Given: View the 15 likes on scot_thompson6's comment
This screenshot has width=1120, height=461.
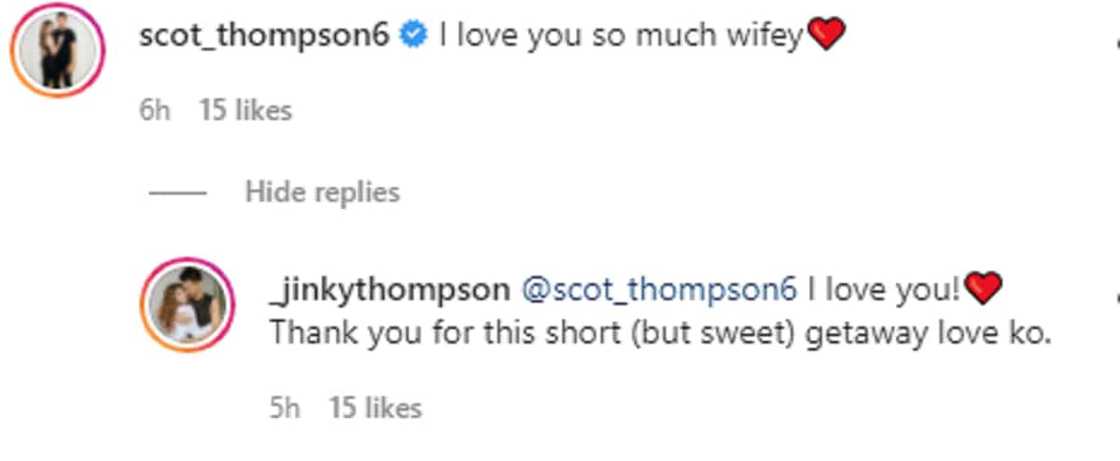Looking at the screenshot, I should (245, 110).
